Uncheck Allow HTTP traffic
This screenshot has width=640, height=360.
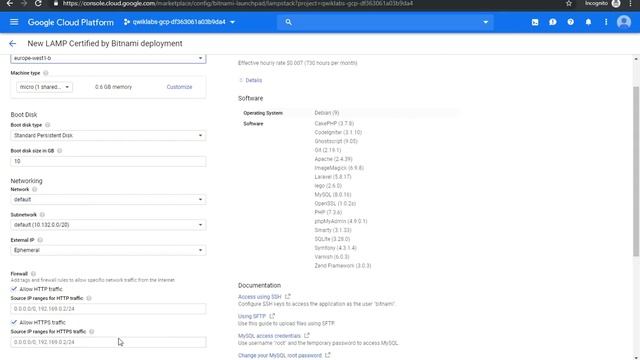coord(14,289)
